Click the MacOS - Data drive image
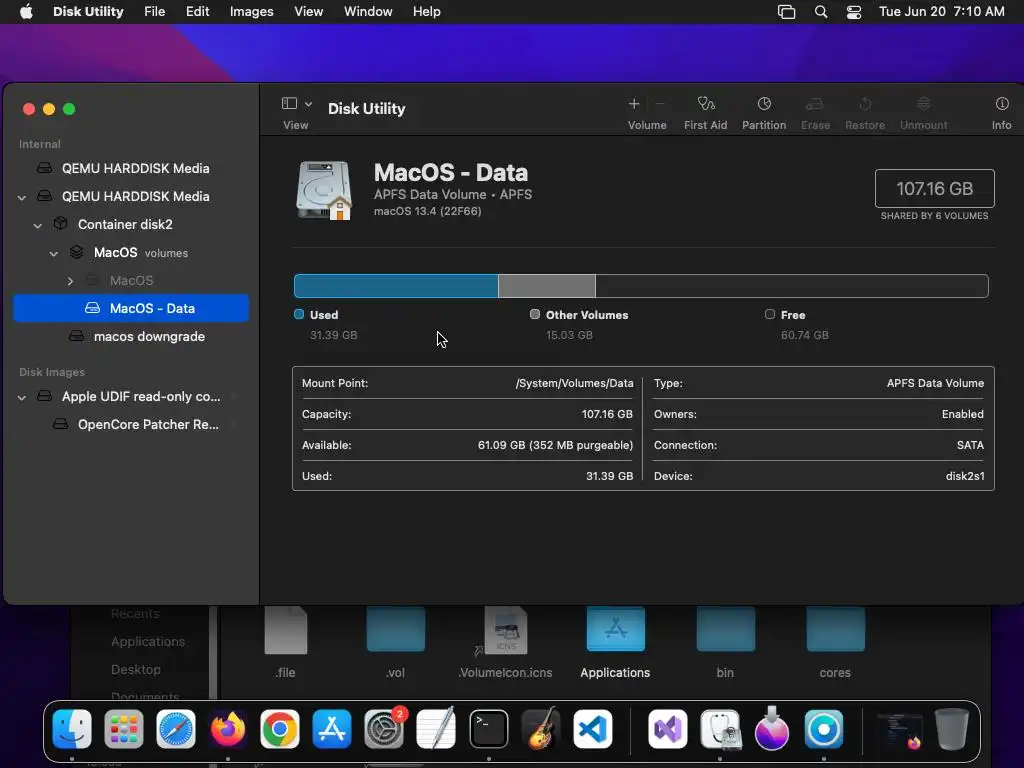 [324, 190]
